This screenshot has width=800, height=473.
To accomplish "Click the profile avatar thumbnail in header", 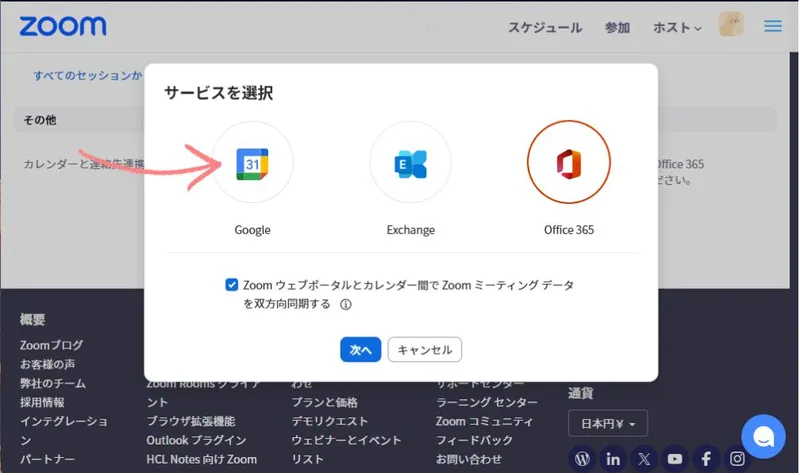I will click(x=731, y=25).
